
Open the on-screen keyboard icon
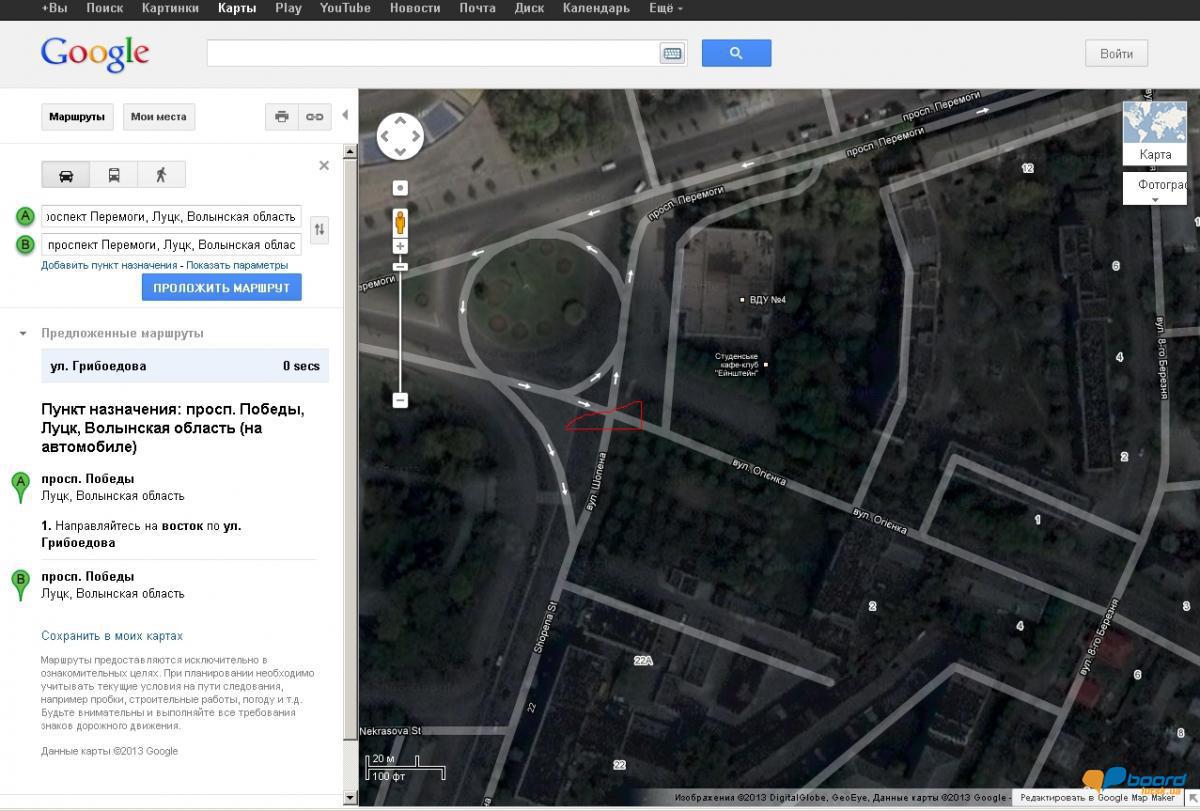[x=672, y=54]
